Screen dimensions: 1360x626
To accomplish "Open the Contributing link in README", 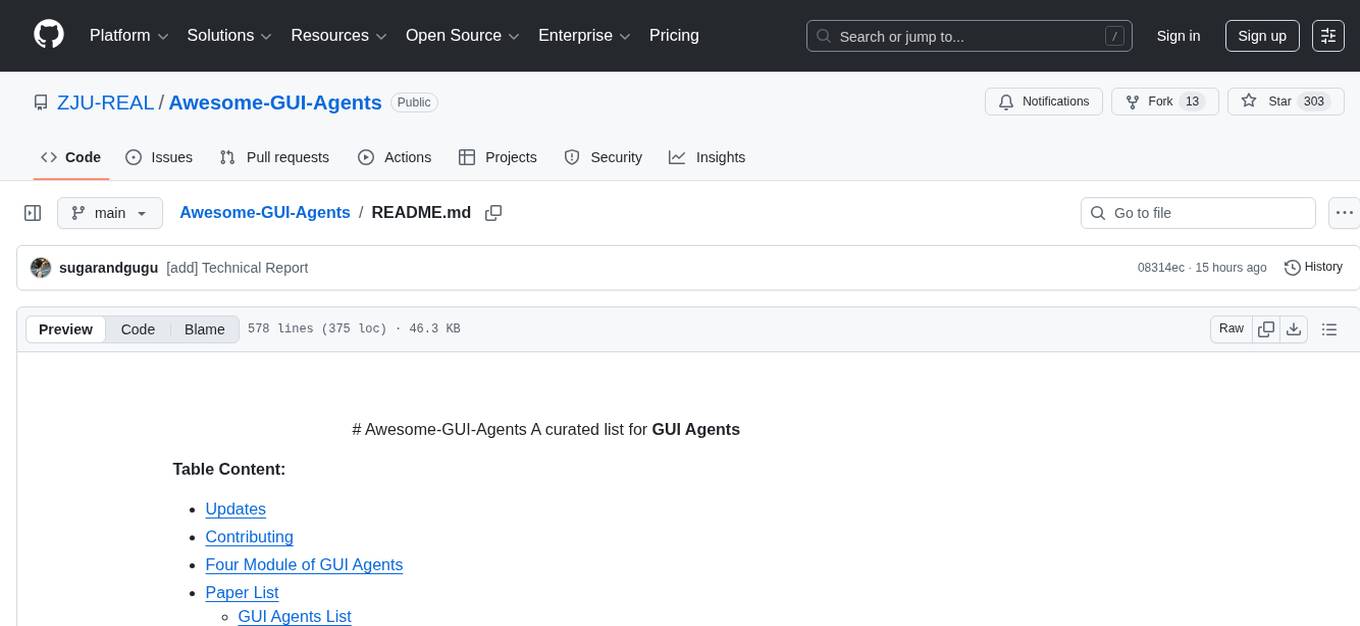I will (x=248, y=537).
